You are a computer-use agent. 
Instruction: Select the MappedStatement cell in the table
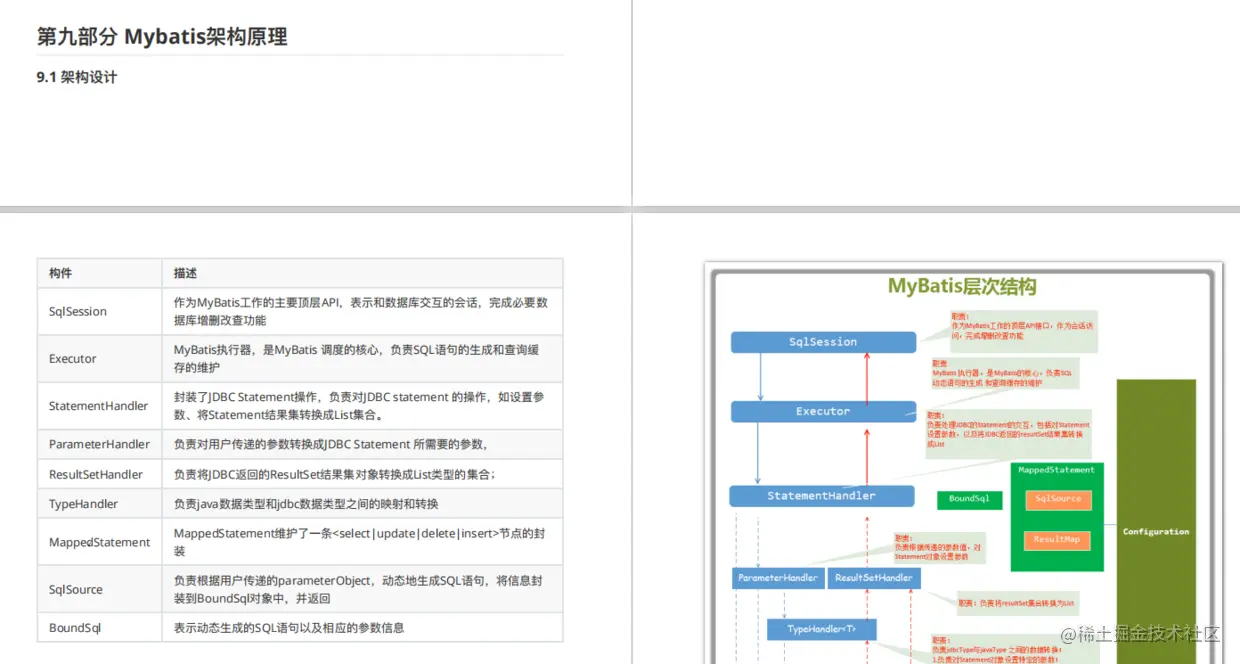(x=99, y=542)
